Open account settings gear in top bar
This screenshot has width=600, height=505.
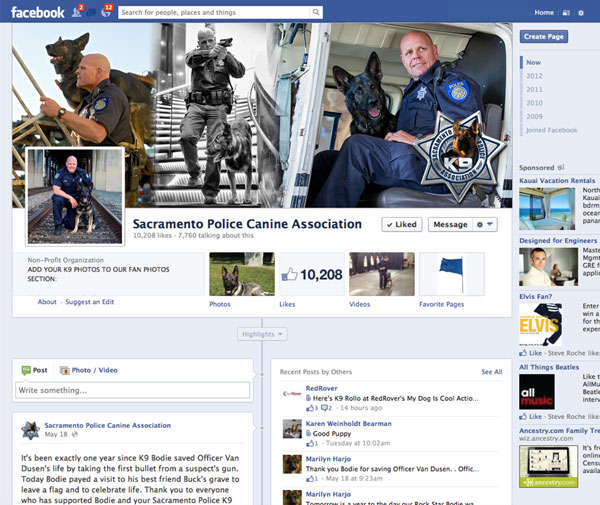click(581, 13)
